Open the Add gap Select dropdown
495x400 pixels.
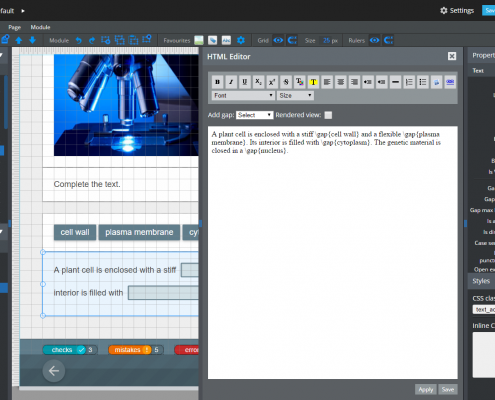tap(254, 115)
